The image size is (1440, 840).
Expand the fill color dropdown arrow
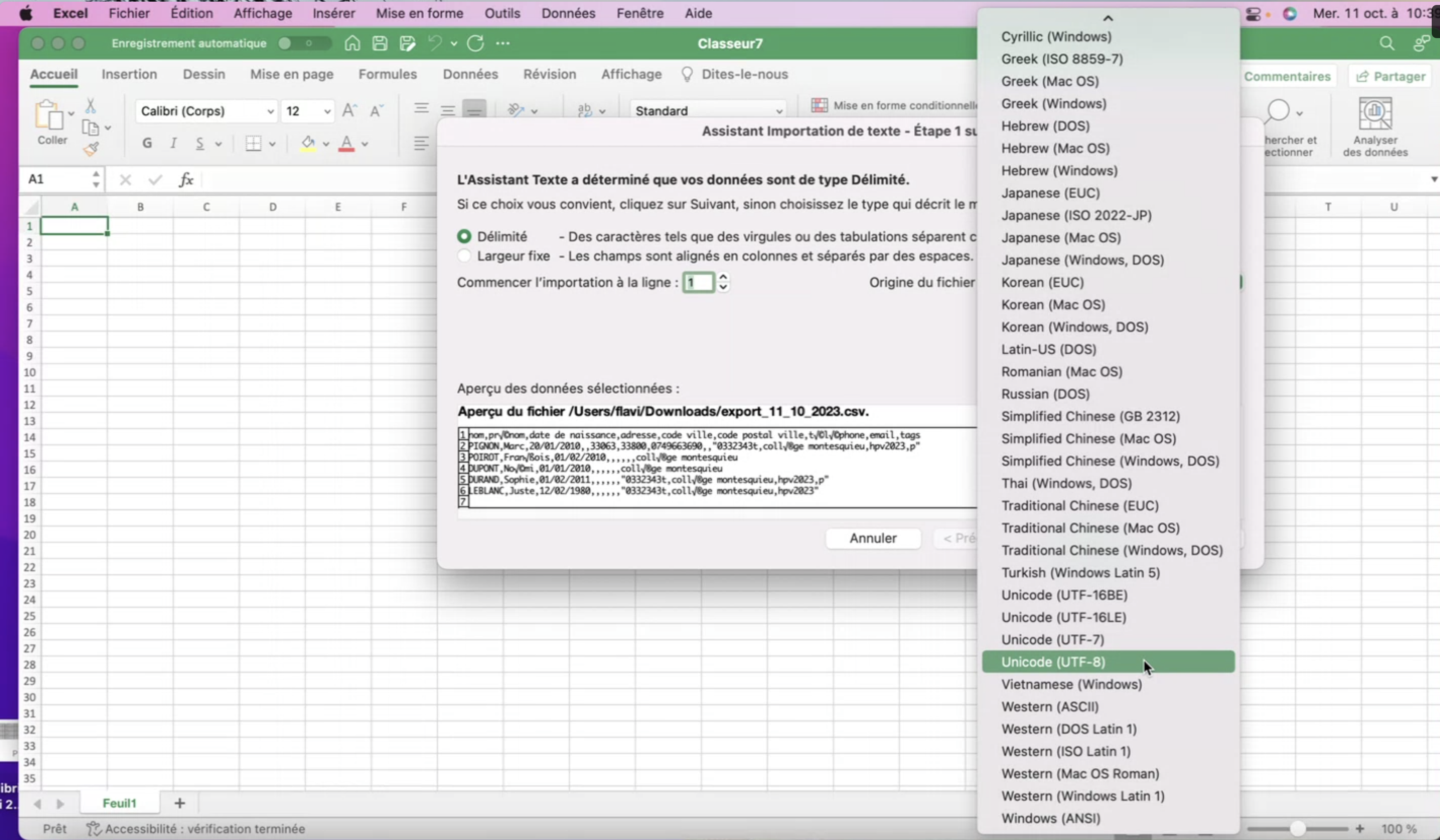coord(326,144)
